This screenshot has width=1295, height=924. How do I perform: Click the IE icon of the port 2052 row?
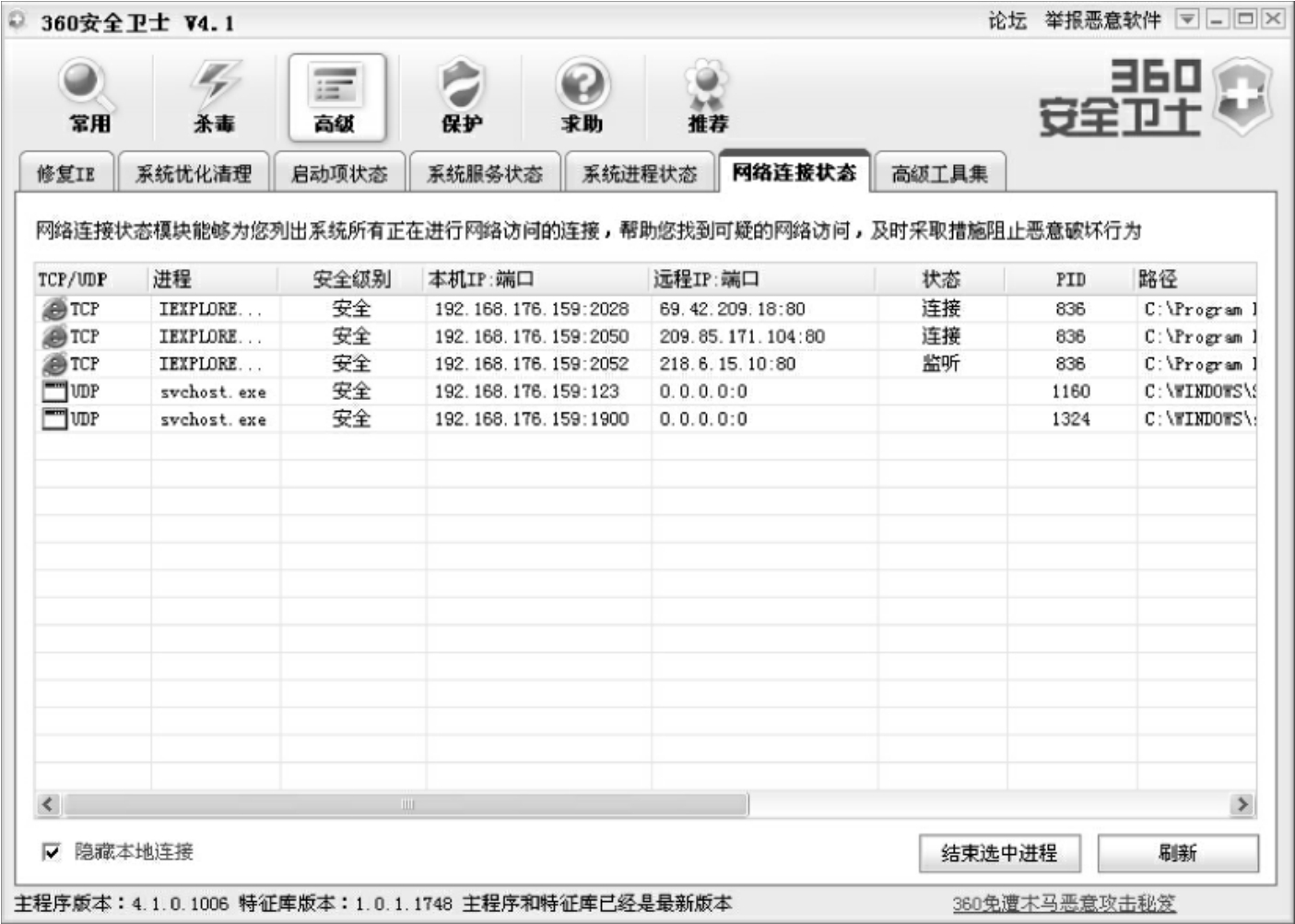click(54, 365)
